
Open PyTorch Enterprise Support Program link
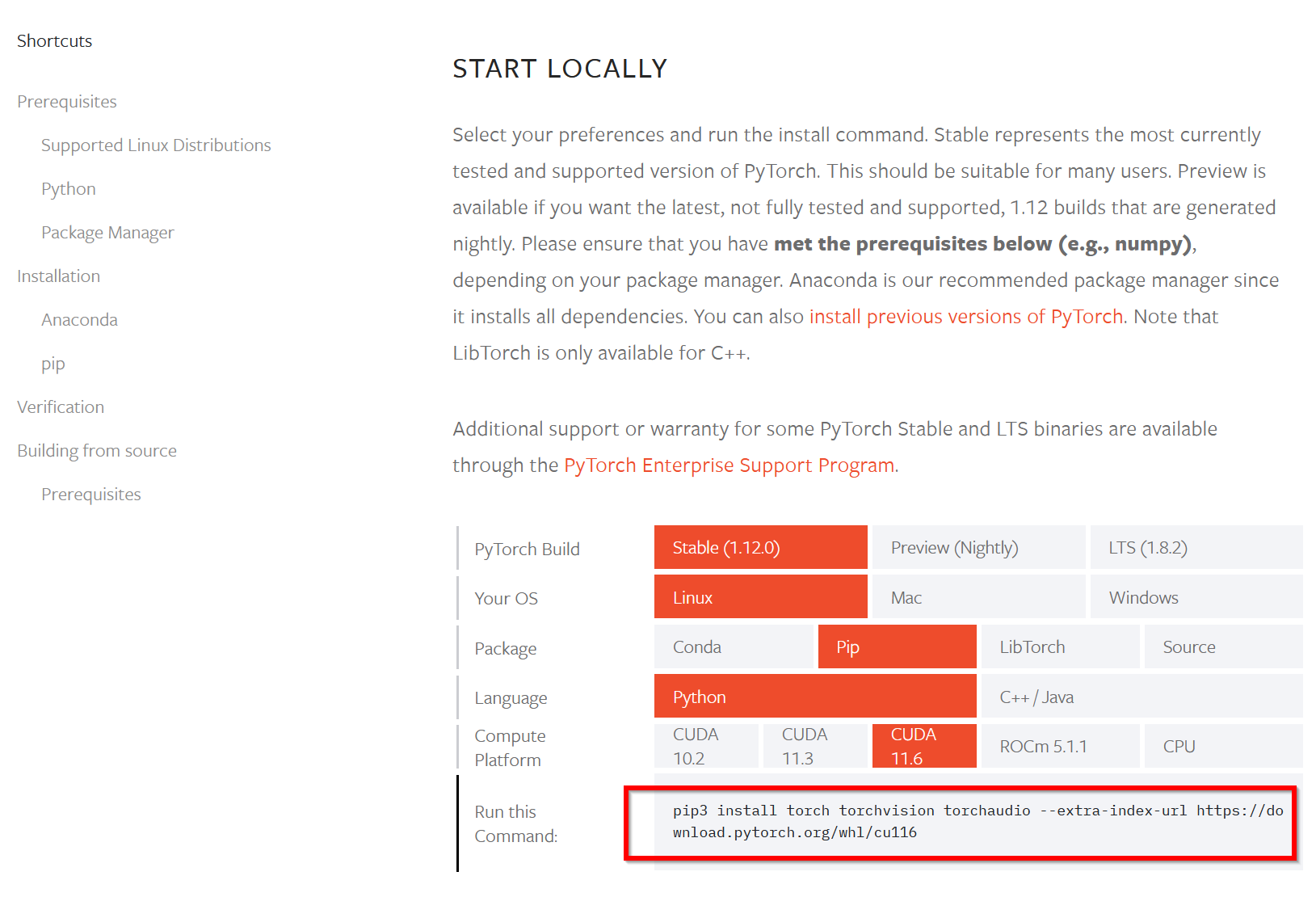pos(729,465)
